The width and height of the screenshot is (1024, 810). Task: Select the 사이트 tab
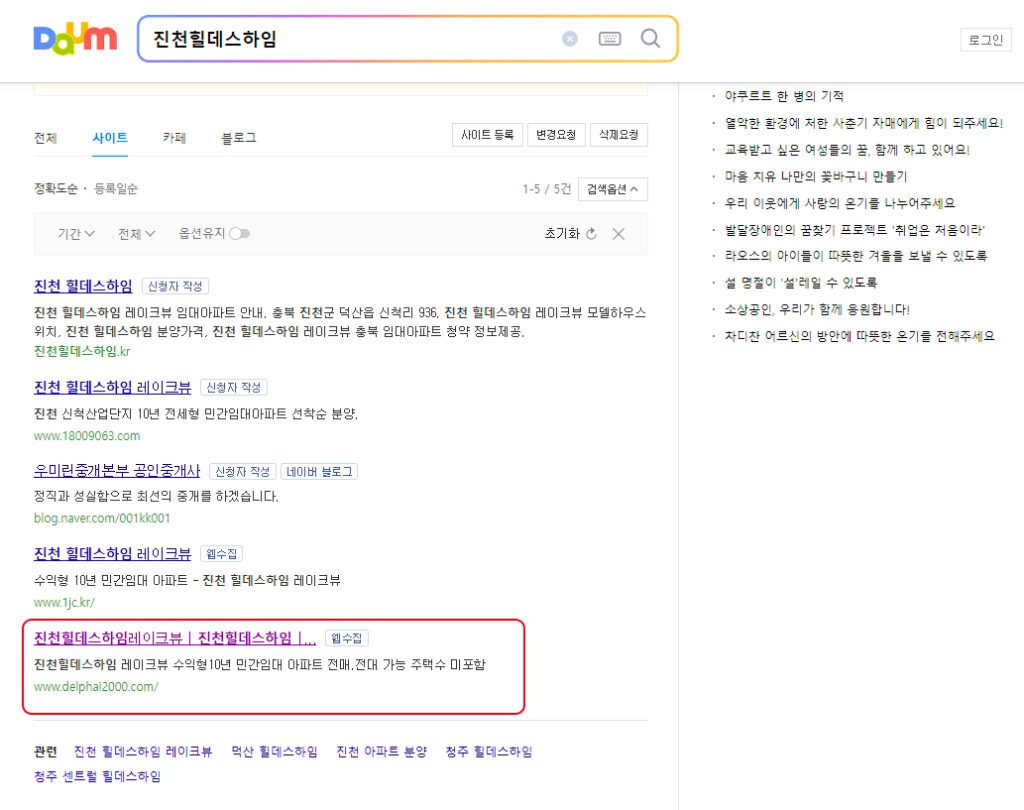(110, 138)
